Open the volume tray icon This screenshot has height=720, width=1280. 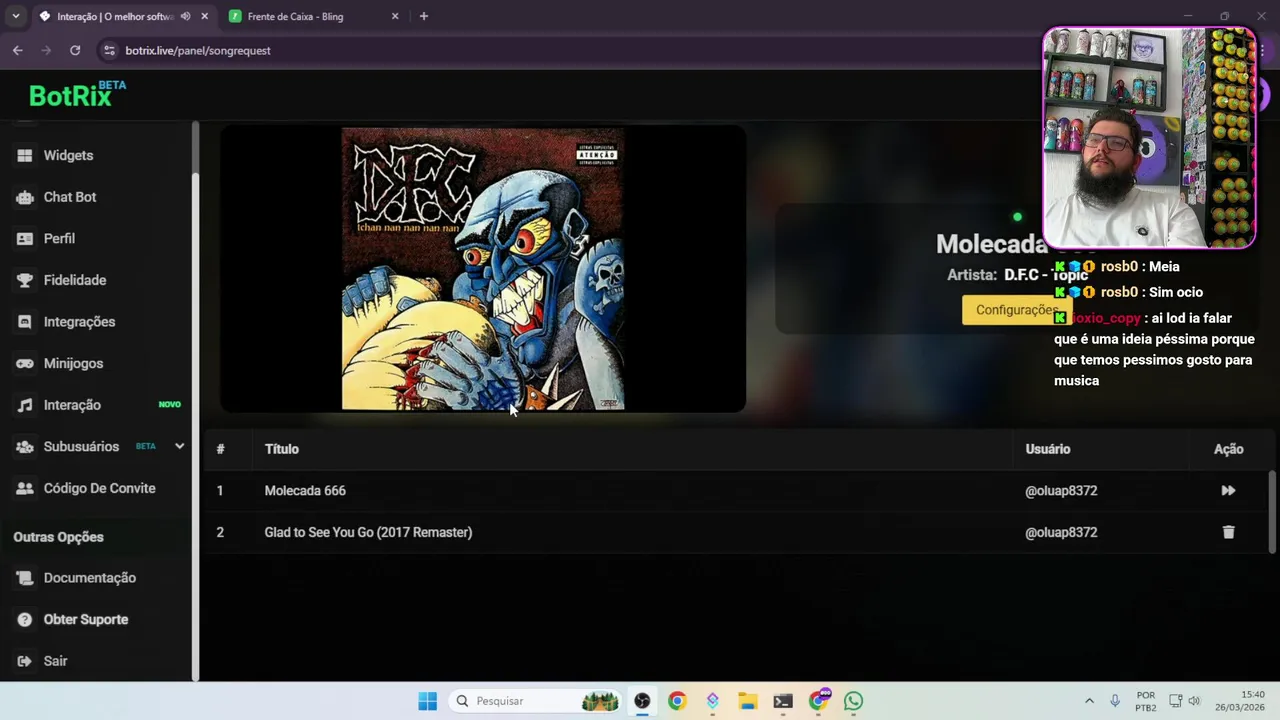(x=1194, y=701)
